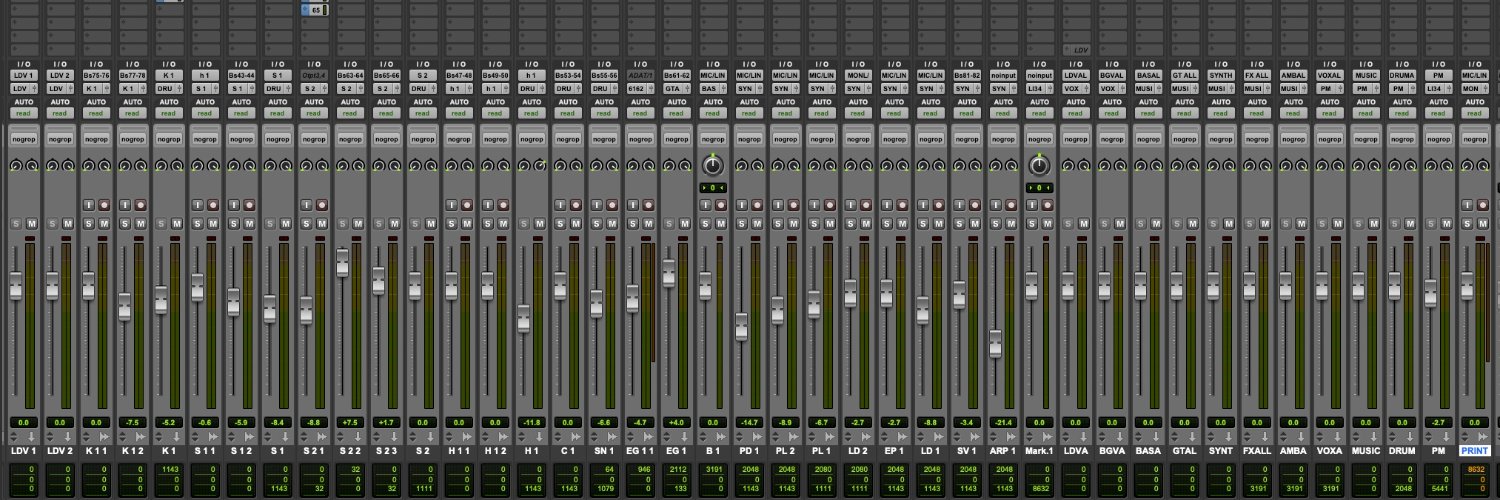Click the B 1 pan value display
The height and width of the screenshot is (500, 1500).
[712, 187]
